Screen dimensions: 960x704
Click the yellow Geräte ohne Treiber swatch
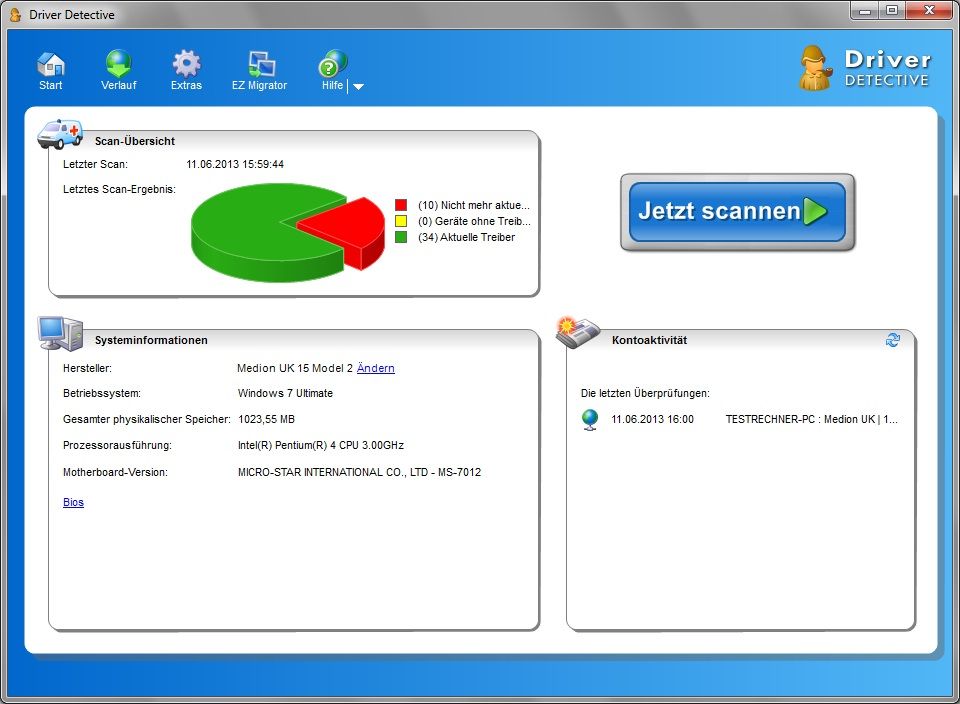click(x=401, y=221)
